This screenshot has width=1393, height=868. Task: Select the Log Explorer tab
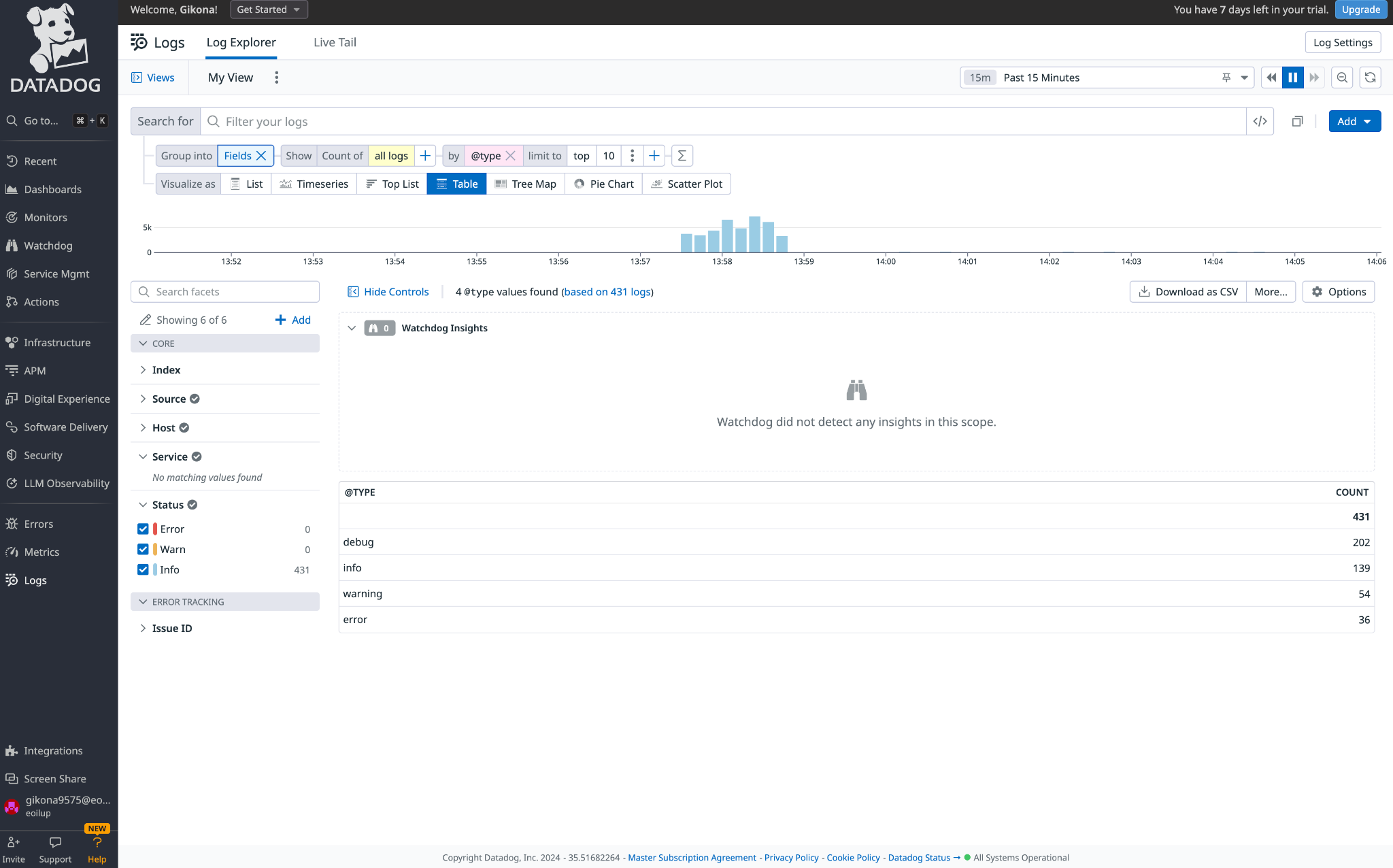click(241, 42)
